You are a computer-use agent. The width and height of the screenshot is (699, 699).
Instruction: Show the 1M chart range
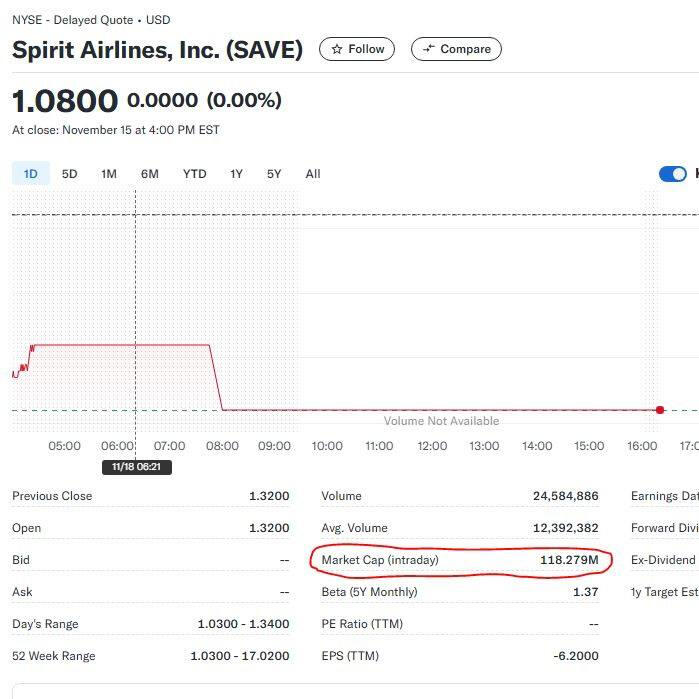tap(109, 174)
